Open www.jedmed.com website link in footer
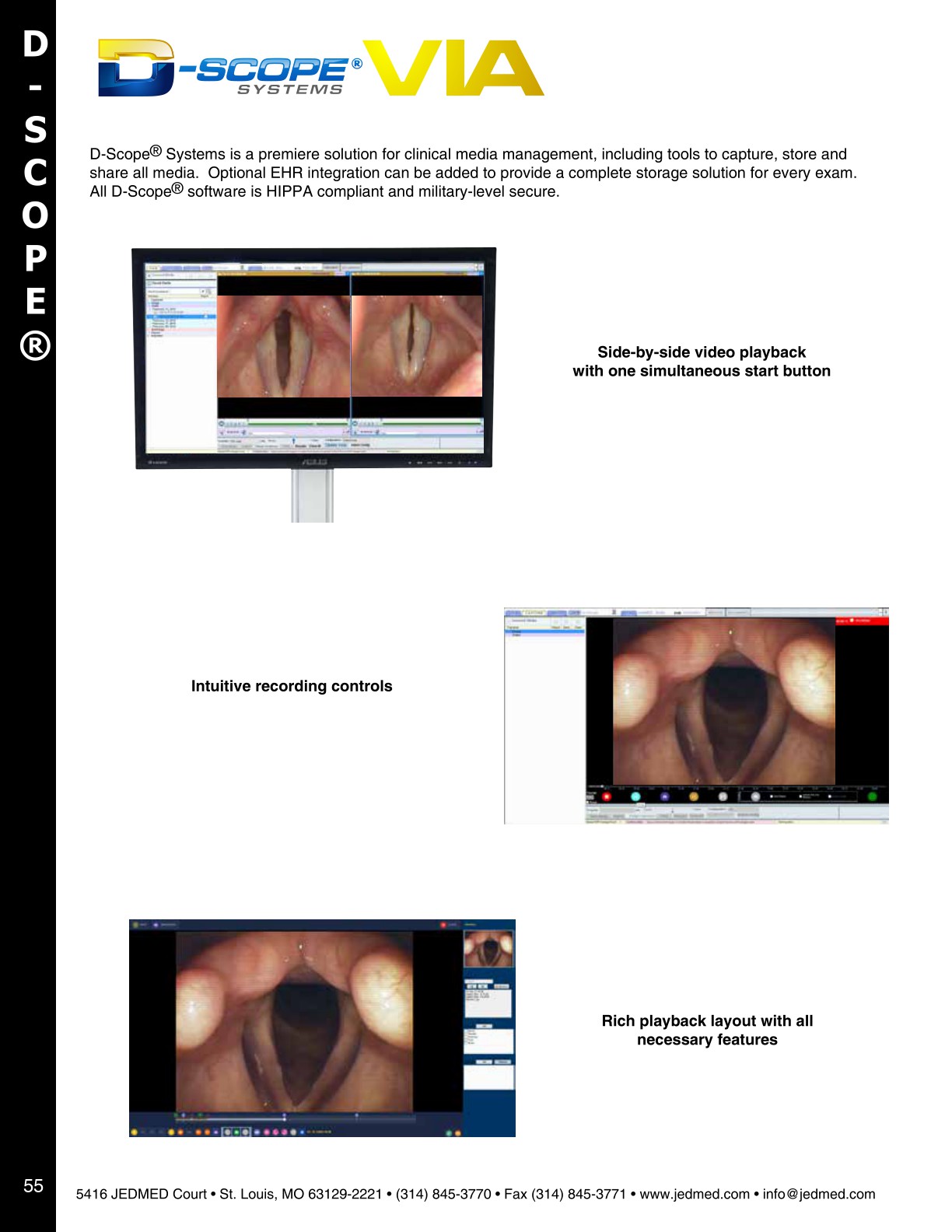This screenshot has height=1232, width=952. click(x=694, y=1194)
